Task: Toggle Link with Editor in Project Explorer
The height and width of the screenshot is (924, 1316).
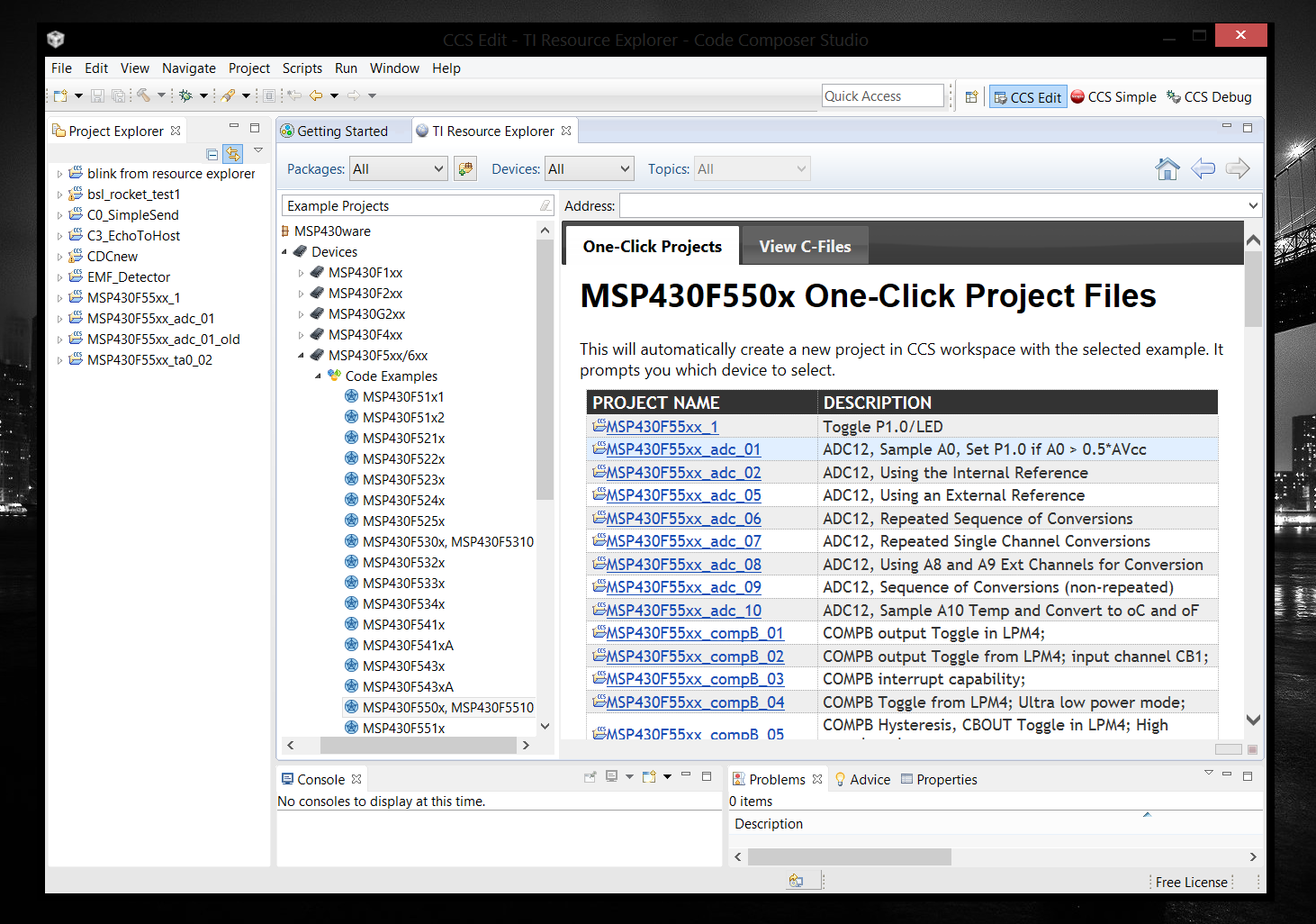Action: pyautogui.click(x=232, y=154)
